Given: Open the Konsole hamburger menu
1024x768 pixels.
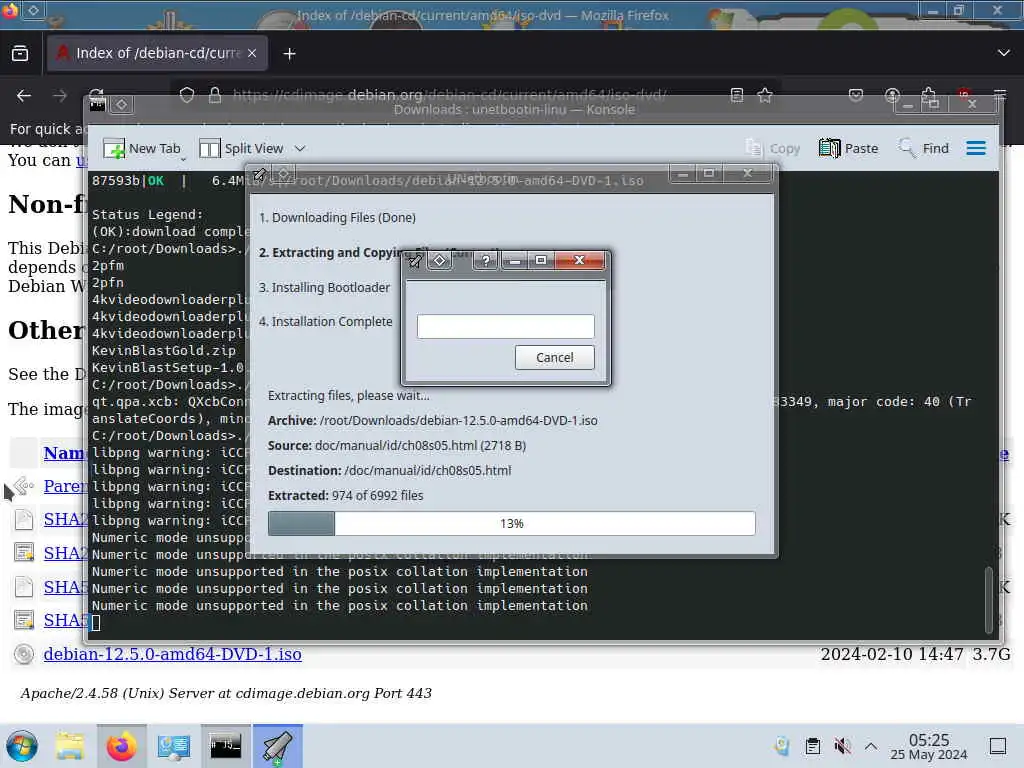Looking at the screenshot, I should tap(976, 148).
